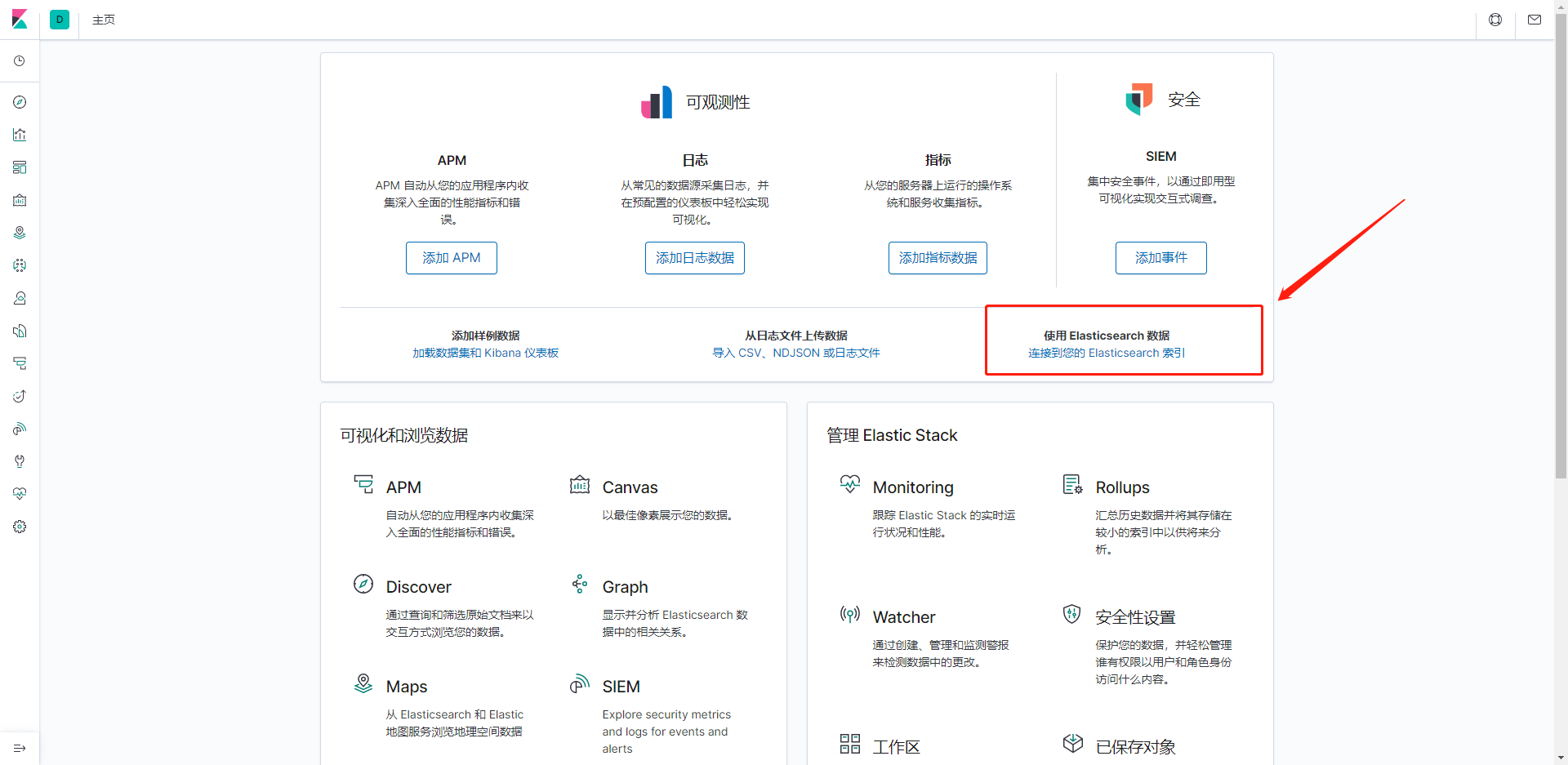Click the Monitoring card heartbeat icon

(x=850, y=484)
